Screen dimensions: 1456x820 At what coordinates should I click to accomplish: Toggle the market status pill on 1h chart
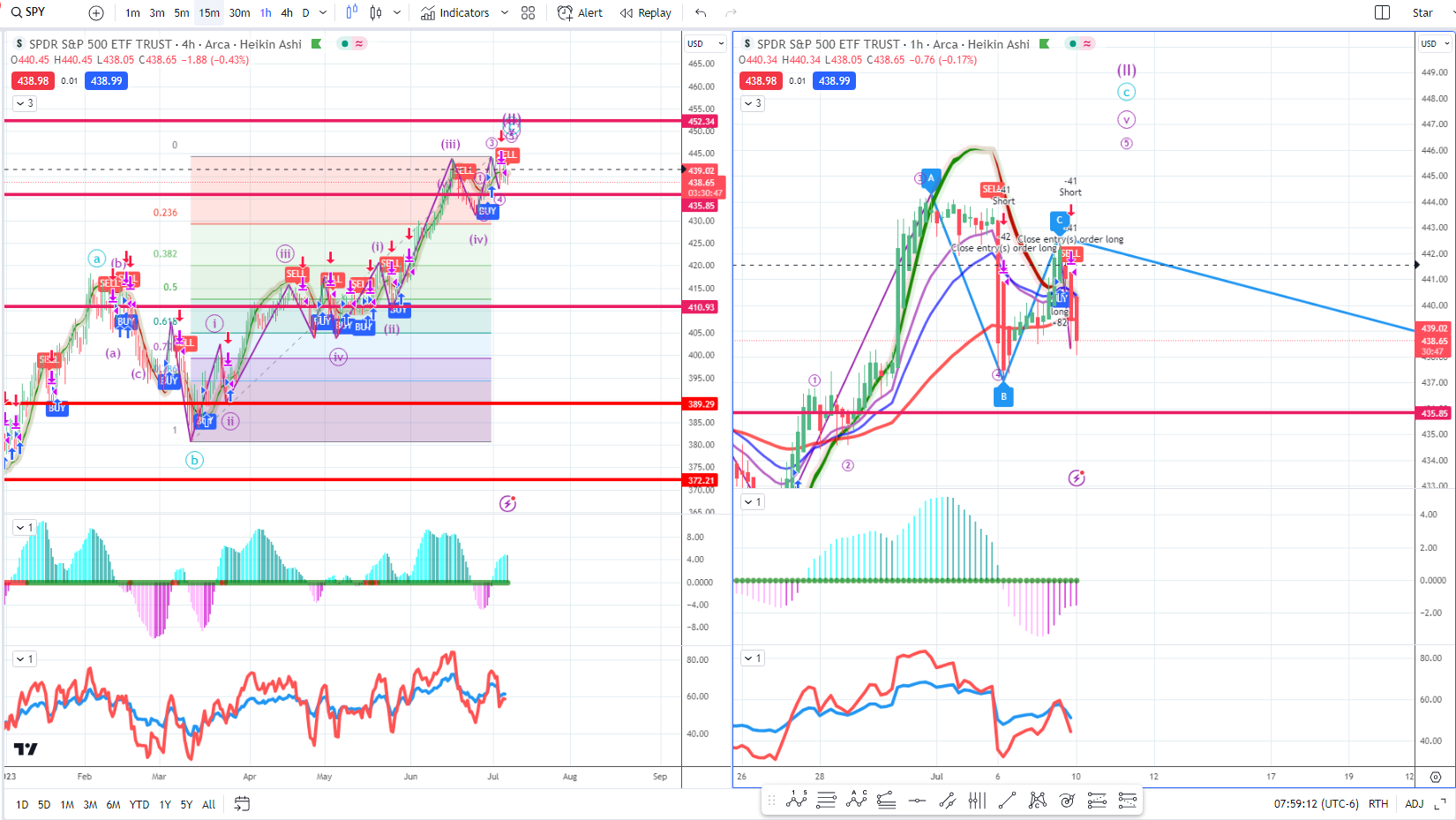pos(1080,44)
